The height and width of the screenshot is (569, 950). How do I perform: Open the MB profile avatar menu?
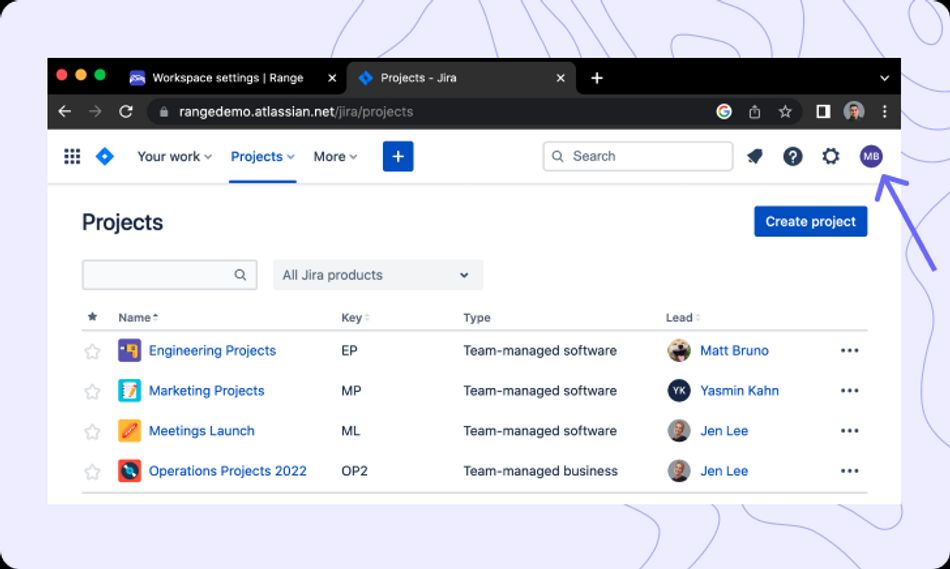[871, 156]
